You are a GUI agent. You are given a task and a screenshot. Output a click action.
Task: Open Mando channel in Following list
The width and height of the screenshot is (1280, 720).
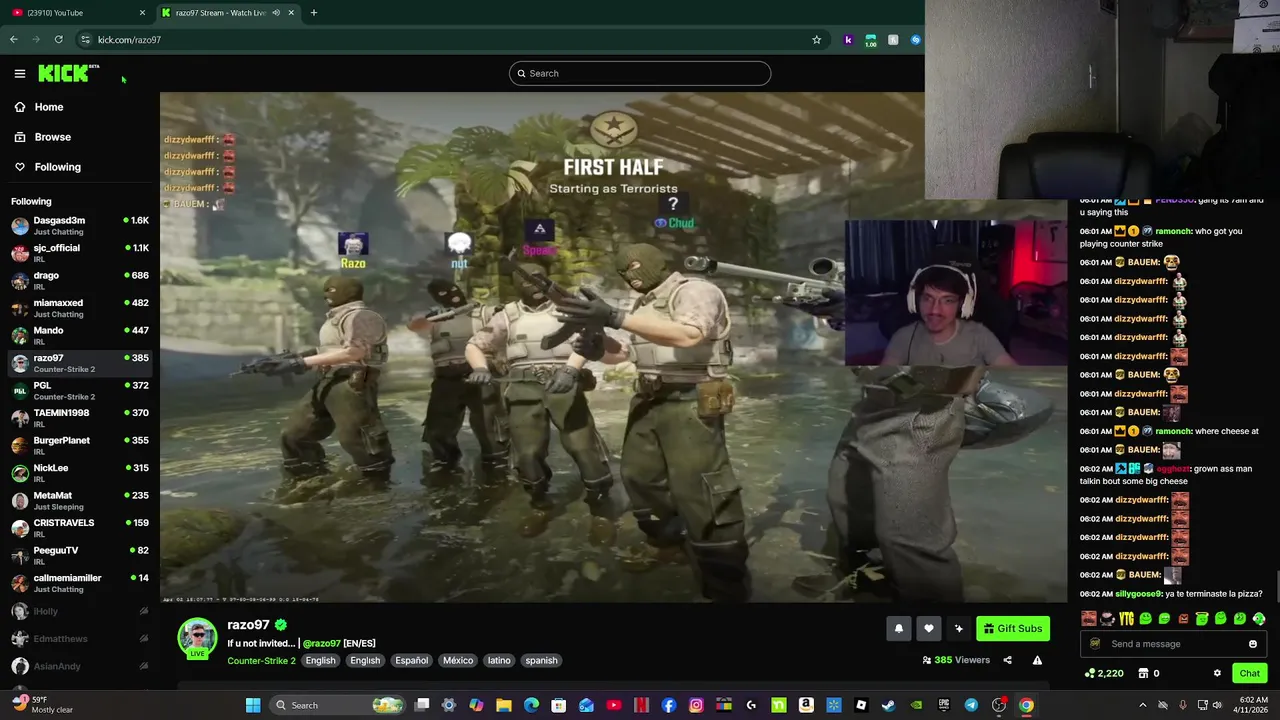click(x=80, y=335)
